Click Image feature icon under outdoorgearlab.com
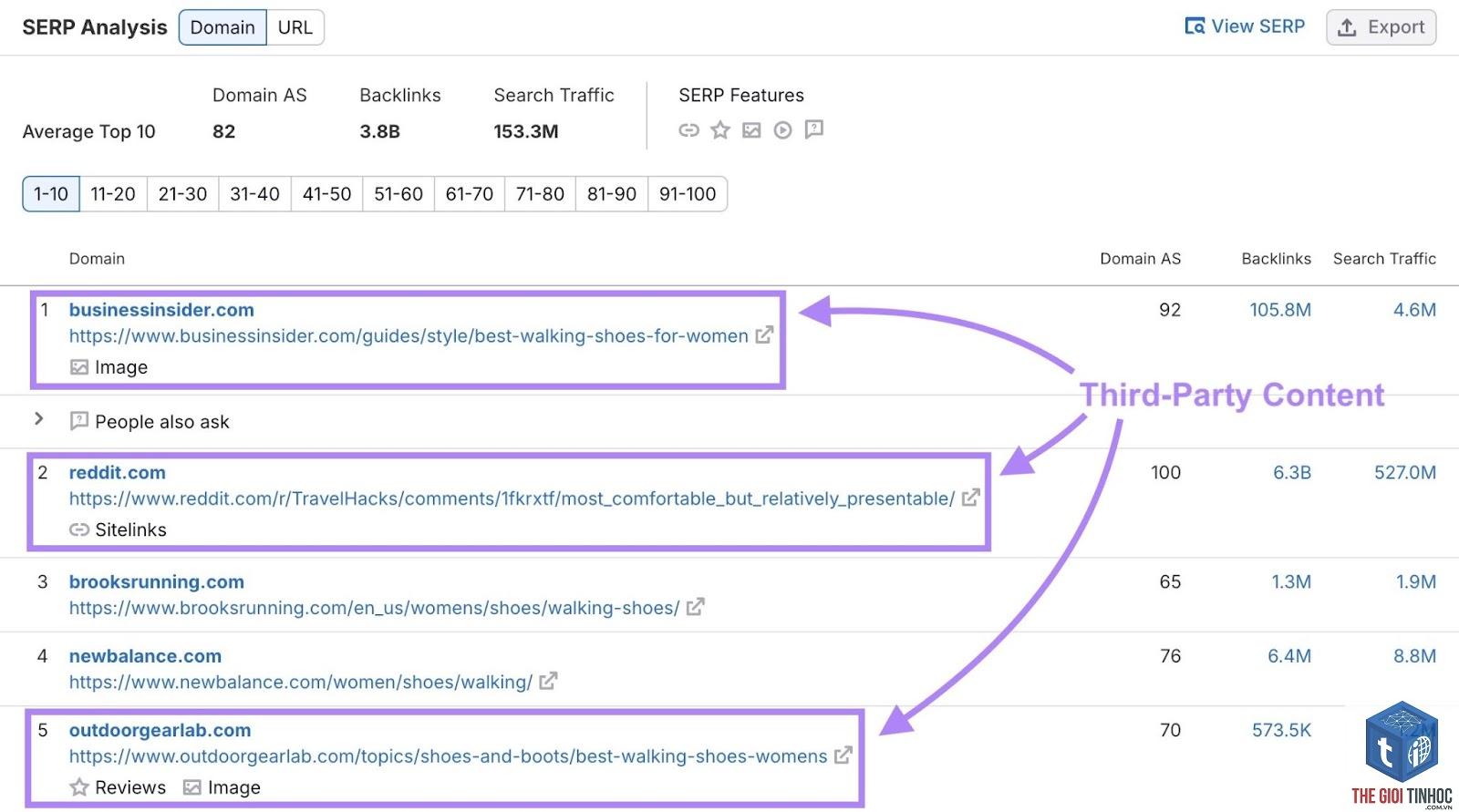This screenshot has width=1459, height=812. point(191,787)
